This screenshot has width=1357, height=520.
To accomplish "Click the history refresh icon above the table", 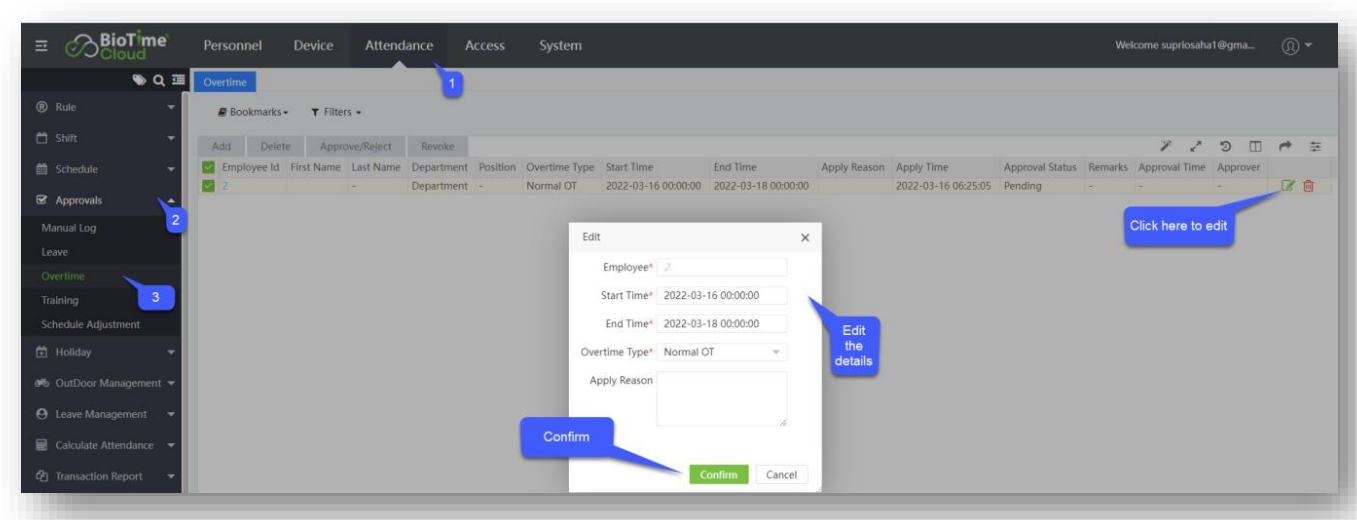I will (1225, 147).
